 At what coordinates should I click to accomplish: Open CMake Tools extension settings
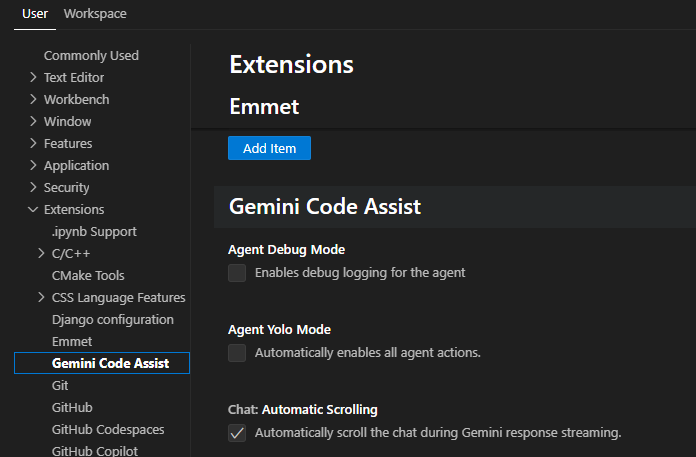click(88, 276)
